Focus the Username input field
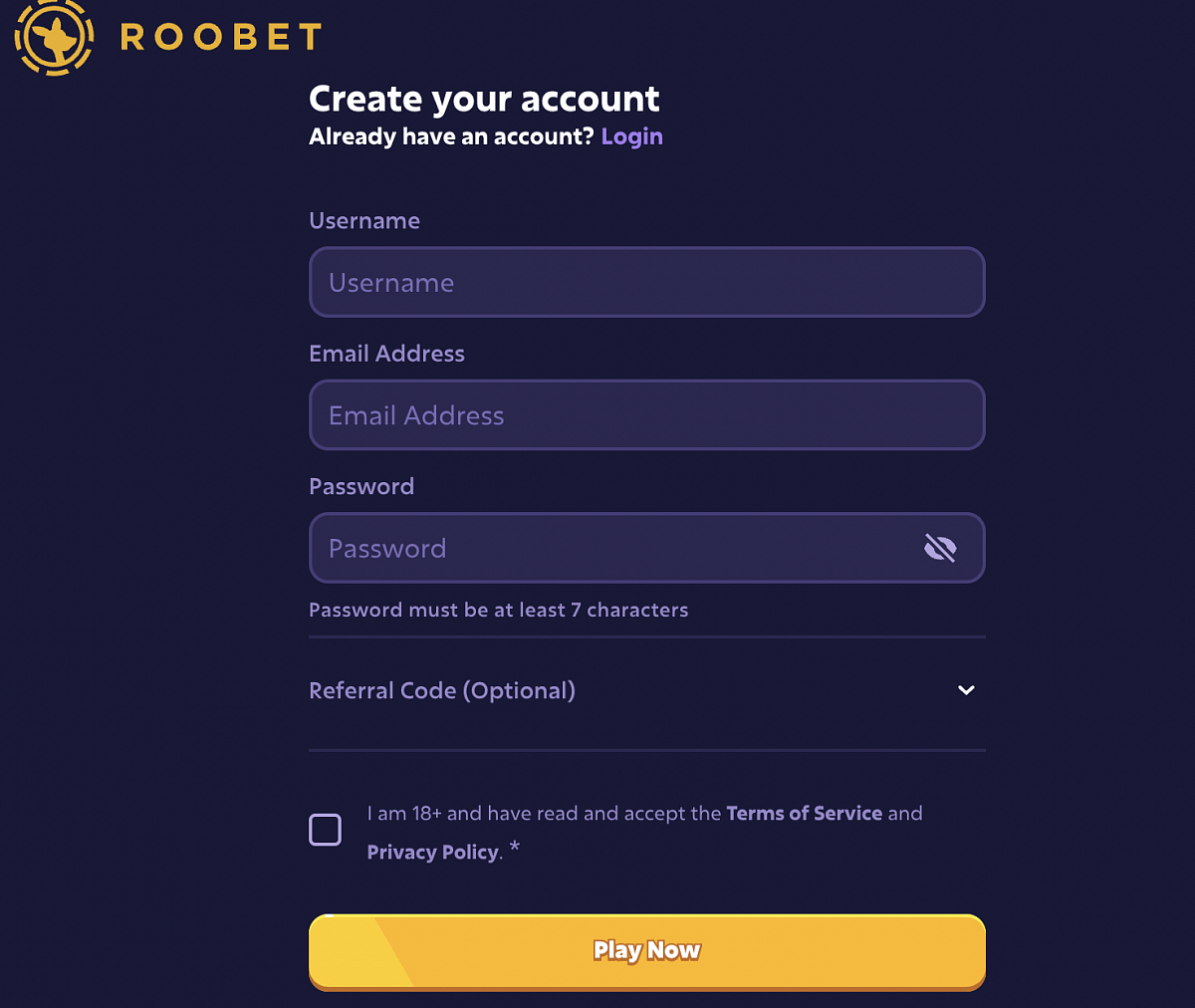Screen dimensions: 1195x1008 [x=647, y=283]
